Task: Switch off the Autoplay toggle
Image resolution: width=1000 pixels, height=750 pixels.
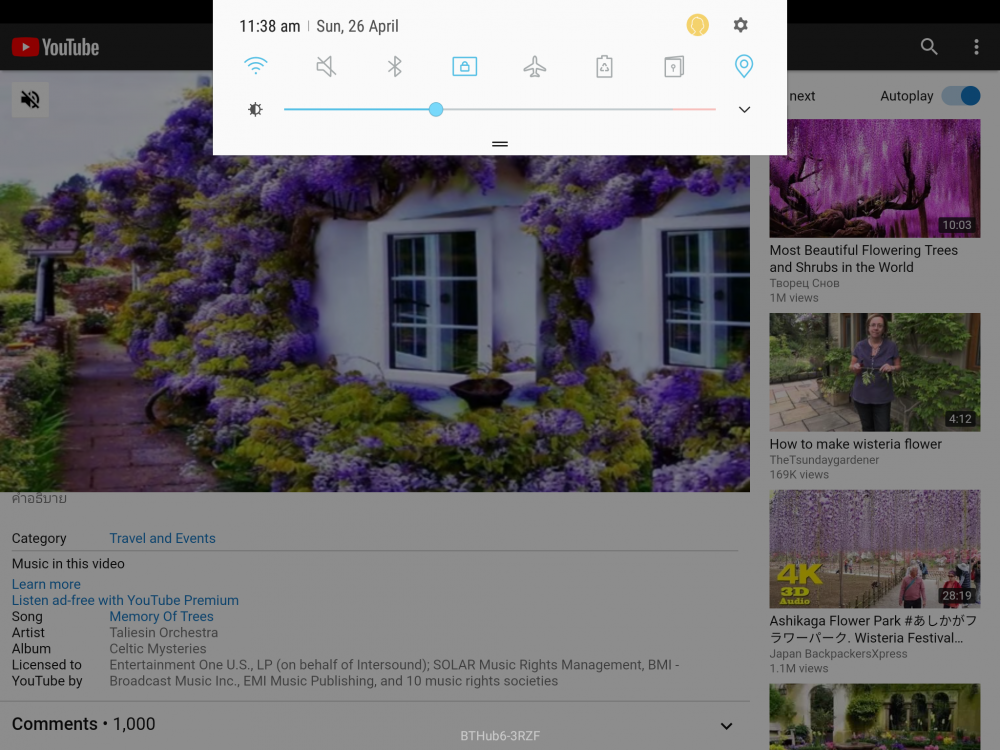Action: [x=961, y=96]
